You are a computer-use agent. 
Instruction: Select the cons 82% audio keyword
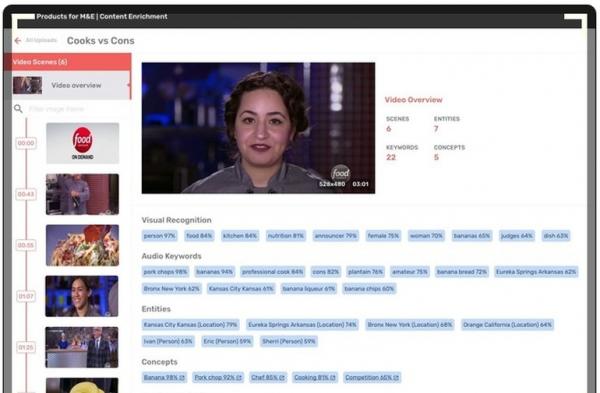[326, 272]
